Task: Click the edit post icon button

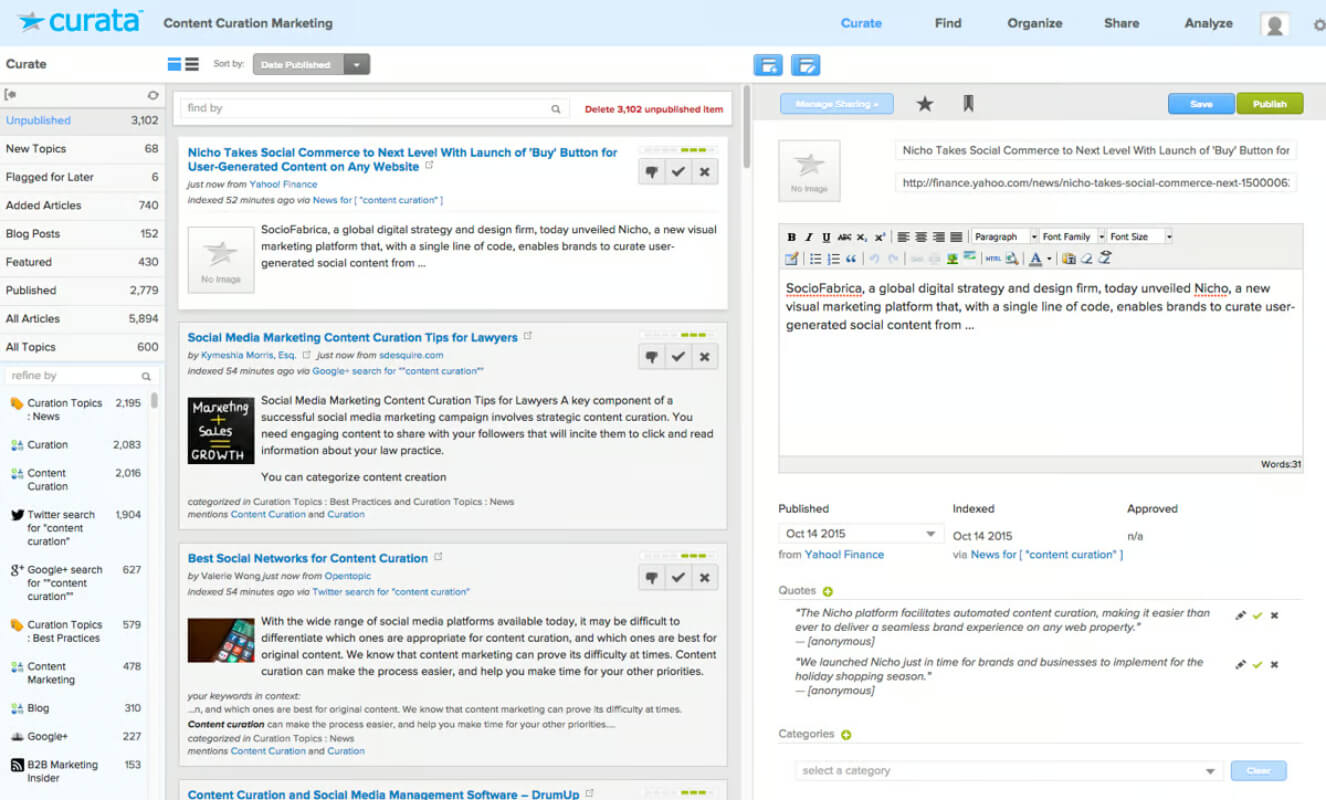Action: (x=805, y=65)
